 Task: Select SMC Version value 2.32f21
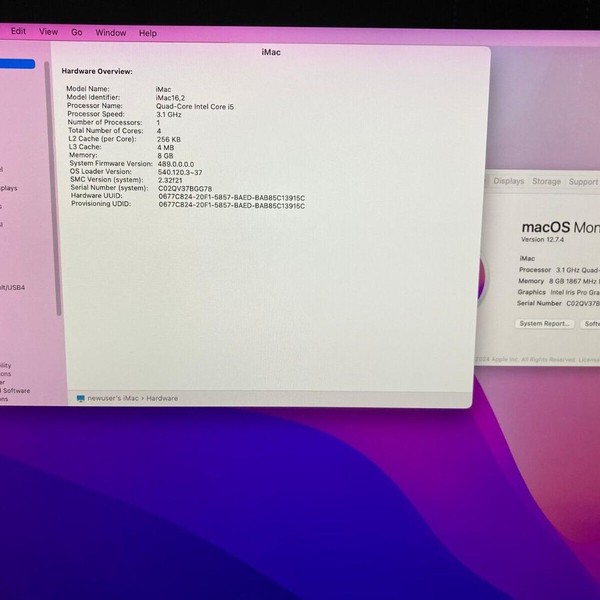(x=170, y=180)
